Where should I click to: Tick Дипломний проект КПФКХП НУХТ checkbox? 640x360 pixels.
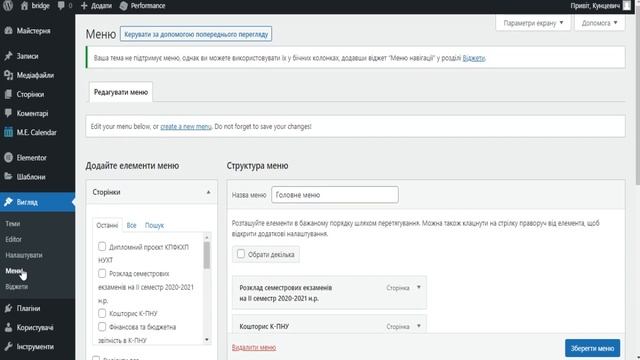click(x=102, y=247)
